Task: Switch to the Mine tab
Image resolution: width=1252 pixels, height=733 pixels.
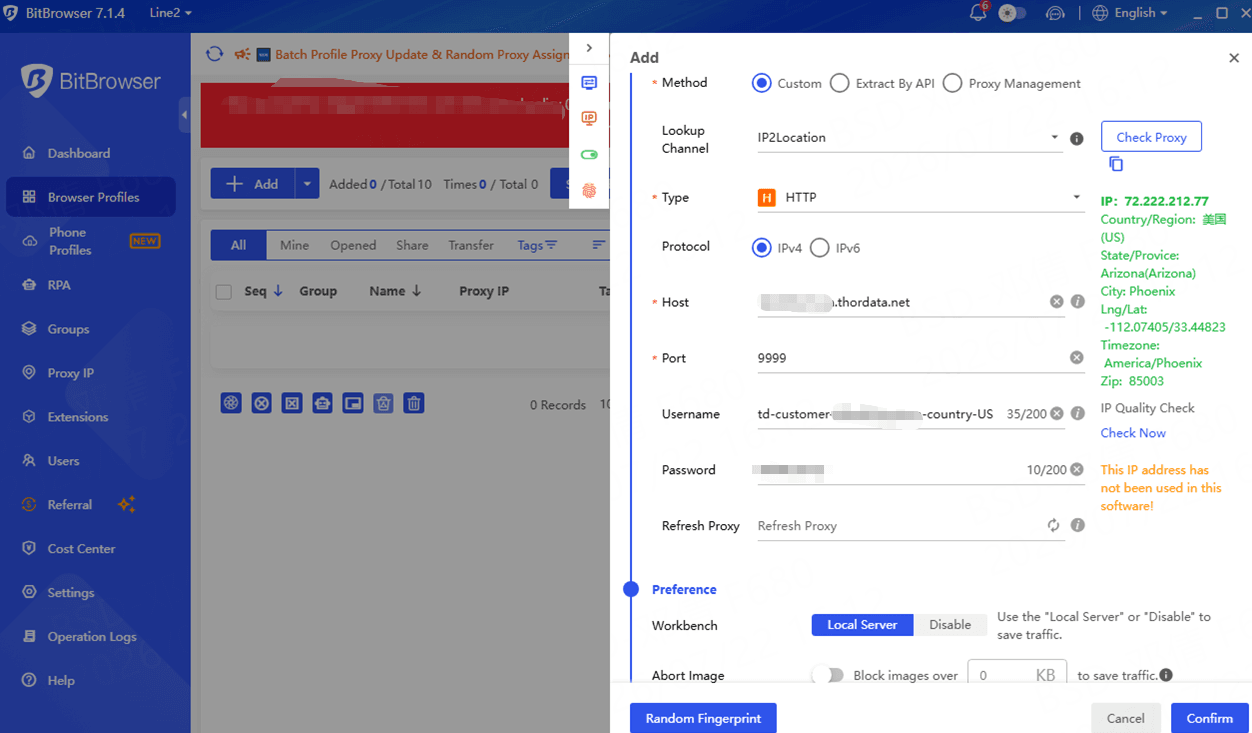Action: point(294,245)
